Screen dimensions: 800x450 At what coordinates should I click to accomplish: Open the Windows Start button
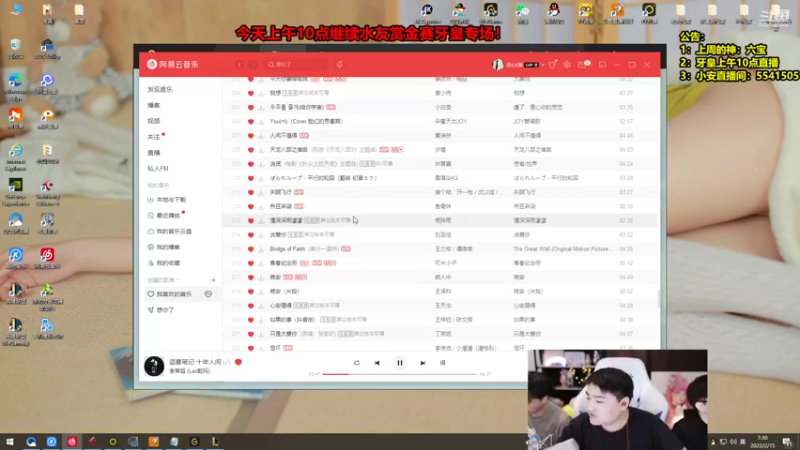9,441
